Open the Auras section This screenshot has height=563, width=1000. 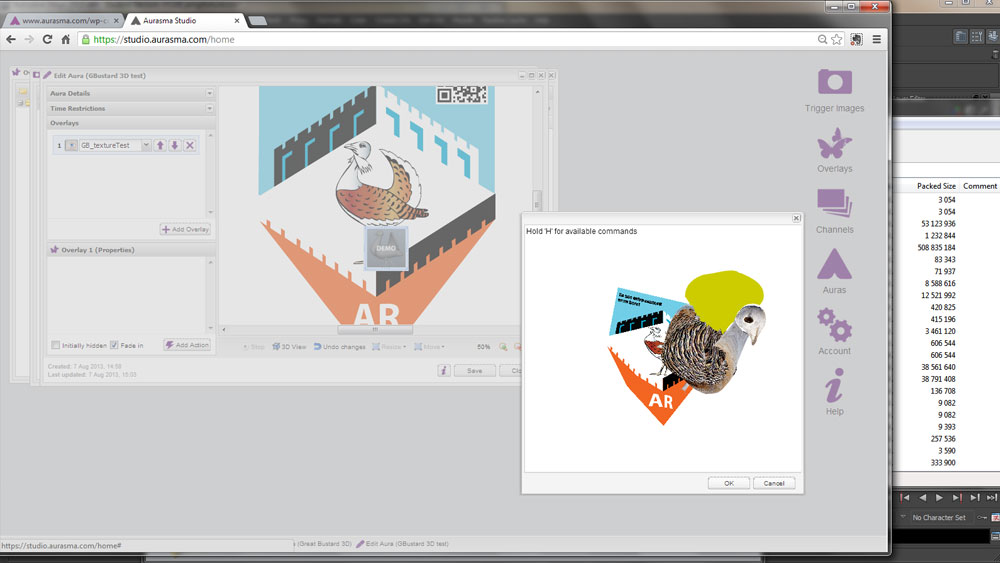pyautogui.click(x=834, y=267)
